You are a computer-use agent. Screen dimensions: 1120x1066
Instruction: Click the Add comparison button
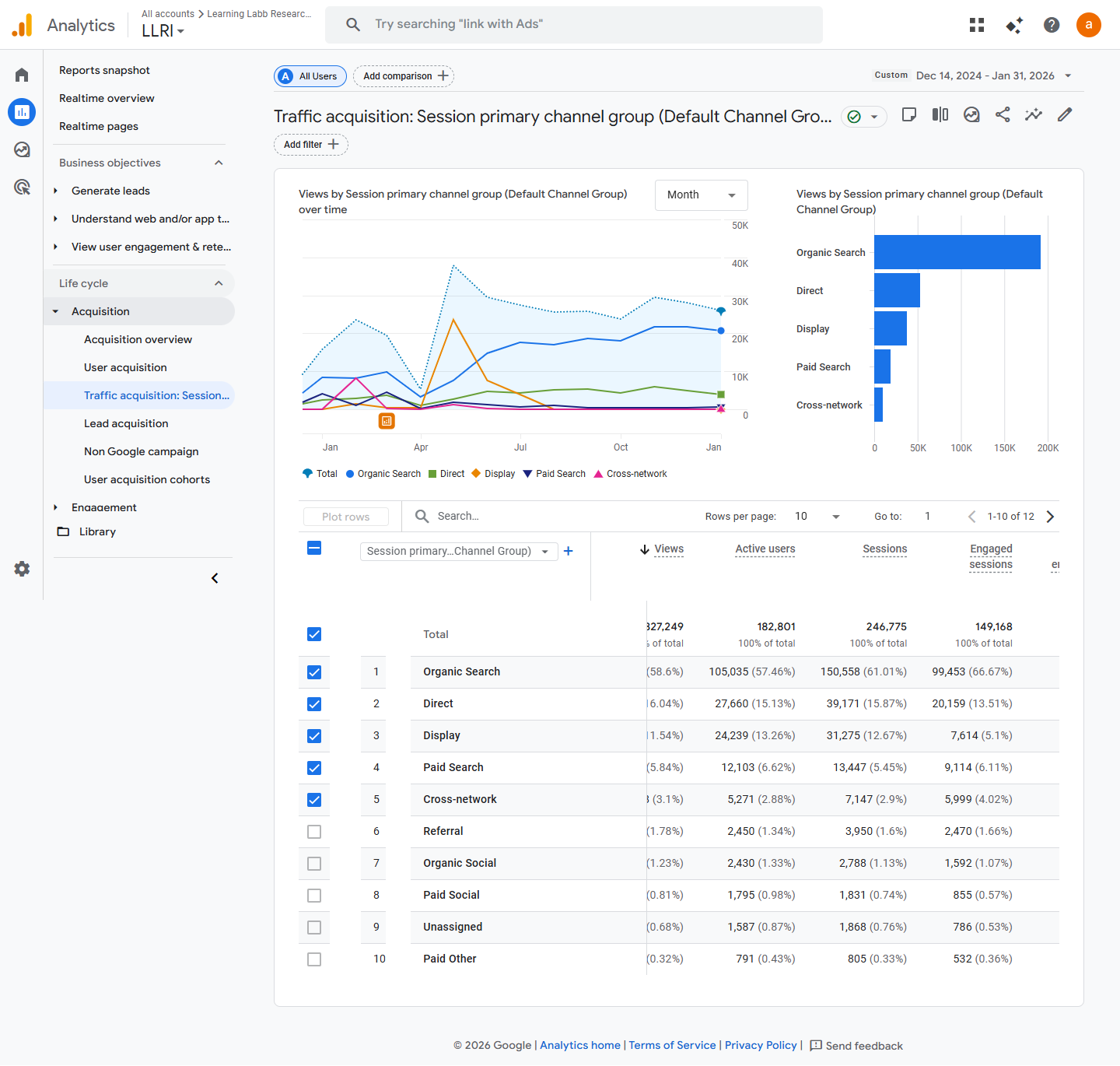pyautogui.click(x=404, y=76)
